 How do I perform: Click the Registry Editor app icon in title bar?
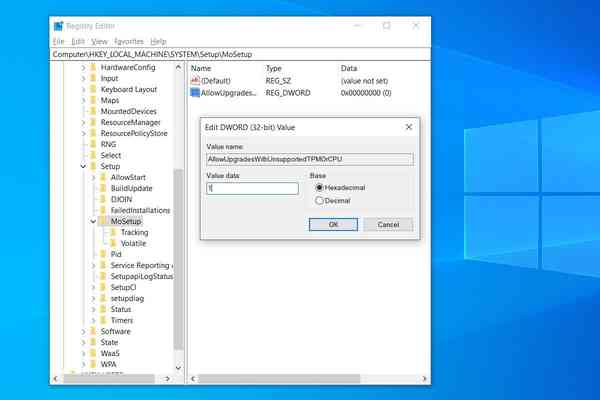tap(58, 25)
